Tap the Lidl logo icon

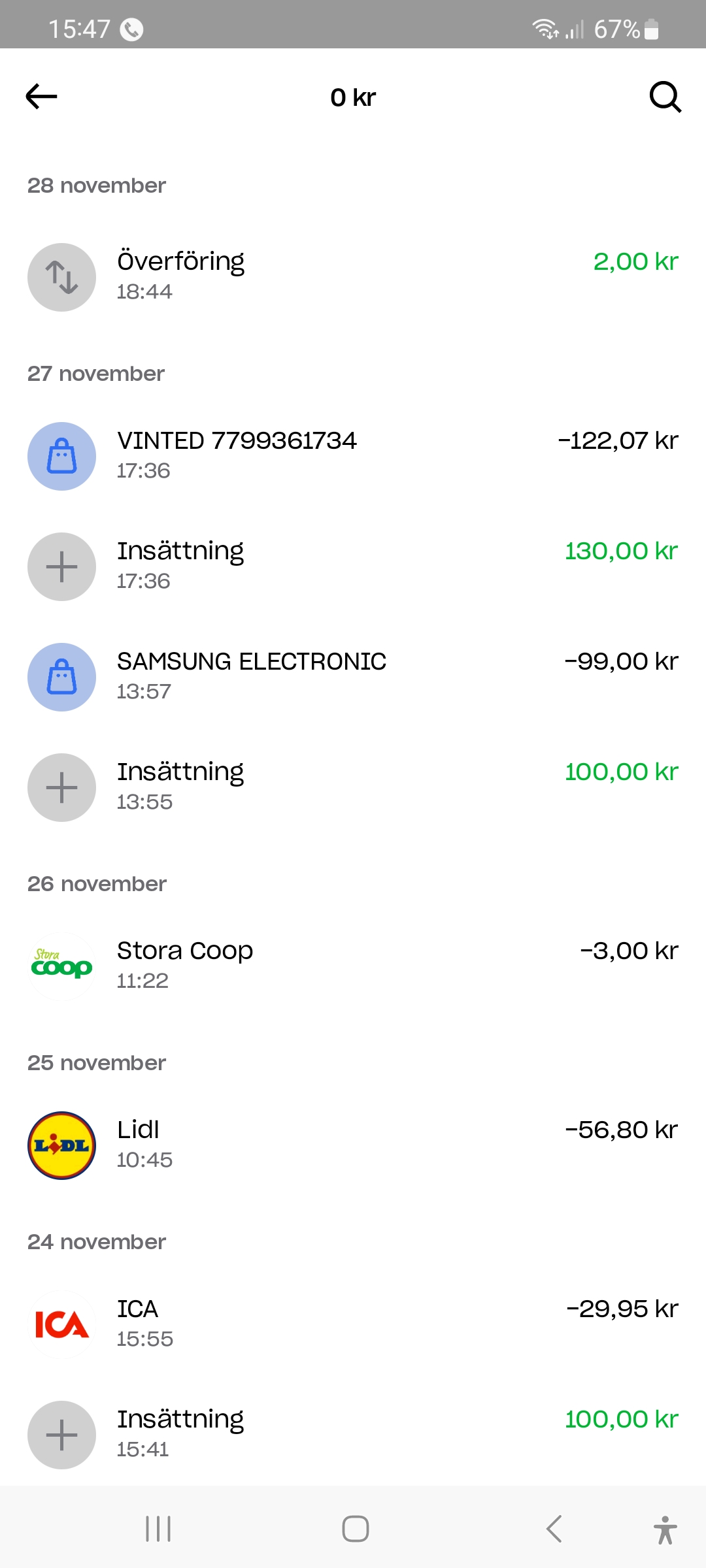(61, 1145)
